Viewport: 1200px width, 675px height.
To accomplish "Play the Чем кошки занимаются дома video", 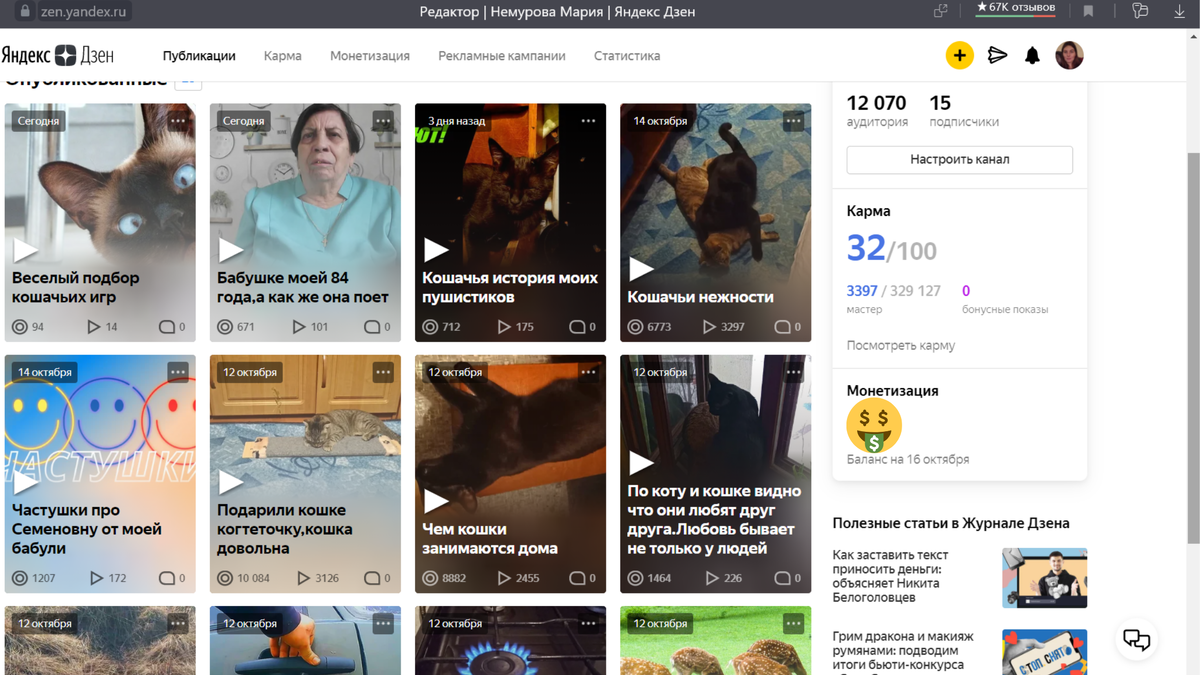I will point(435,501).
